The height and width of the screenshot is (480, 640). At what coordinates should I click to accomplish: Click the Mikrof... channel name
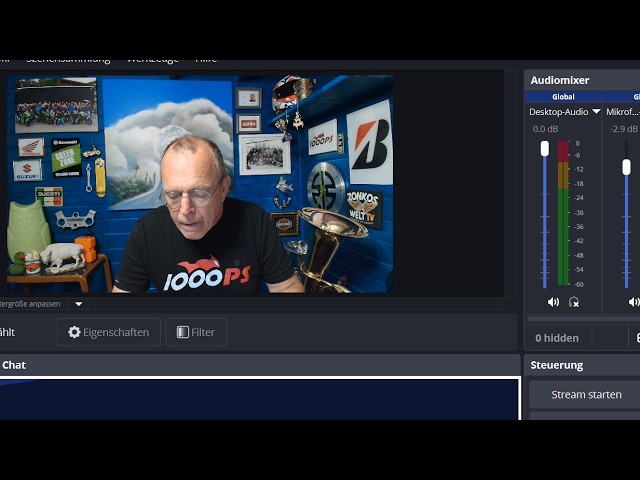pyautogui.click(x=622, y=111)
